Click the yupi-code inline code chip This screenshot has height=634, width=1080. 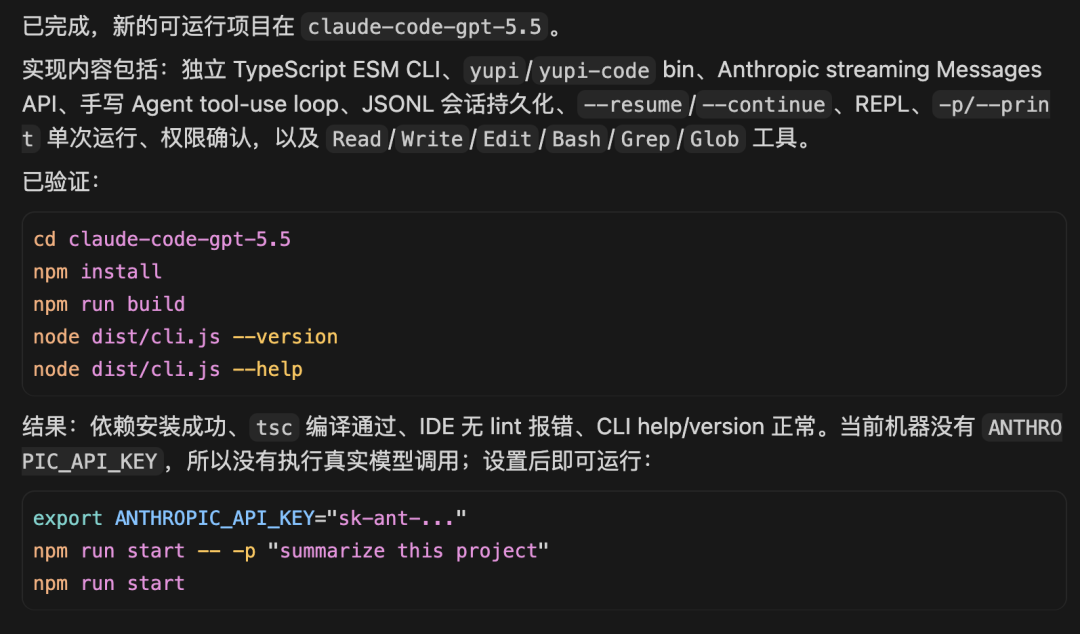click(x=594, y=70)
